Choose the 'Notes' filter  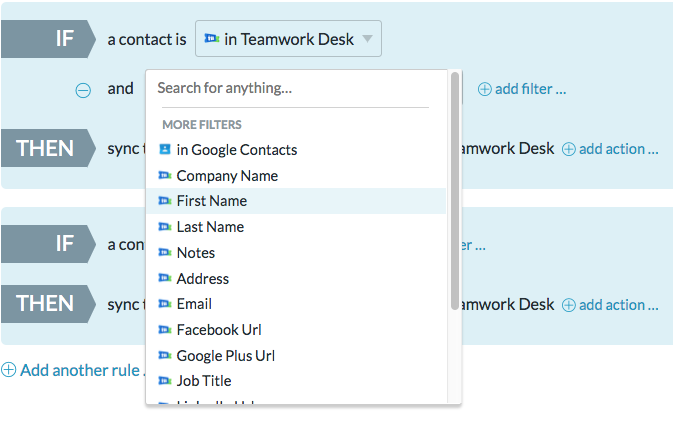[x=296, y=253]
